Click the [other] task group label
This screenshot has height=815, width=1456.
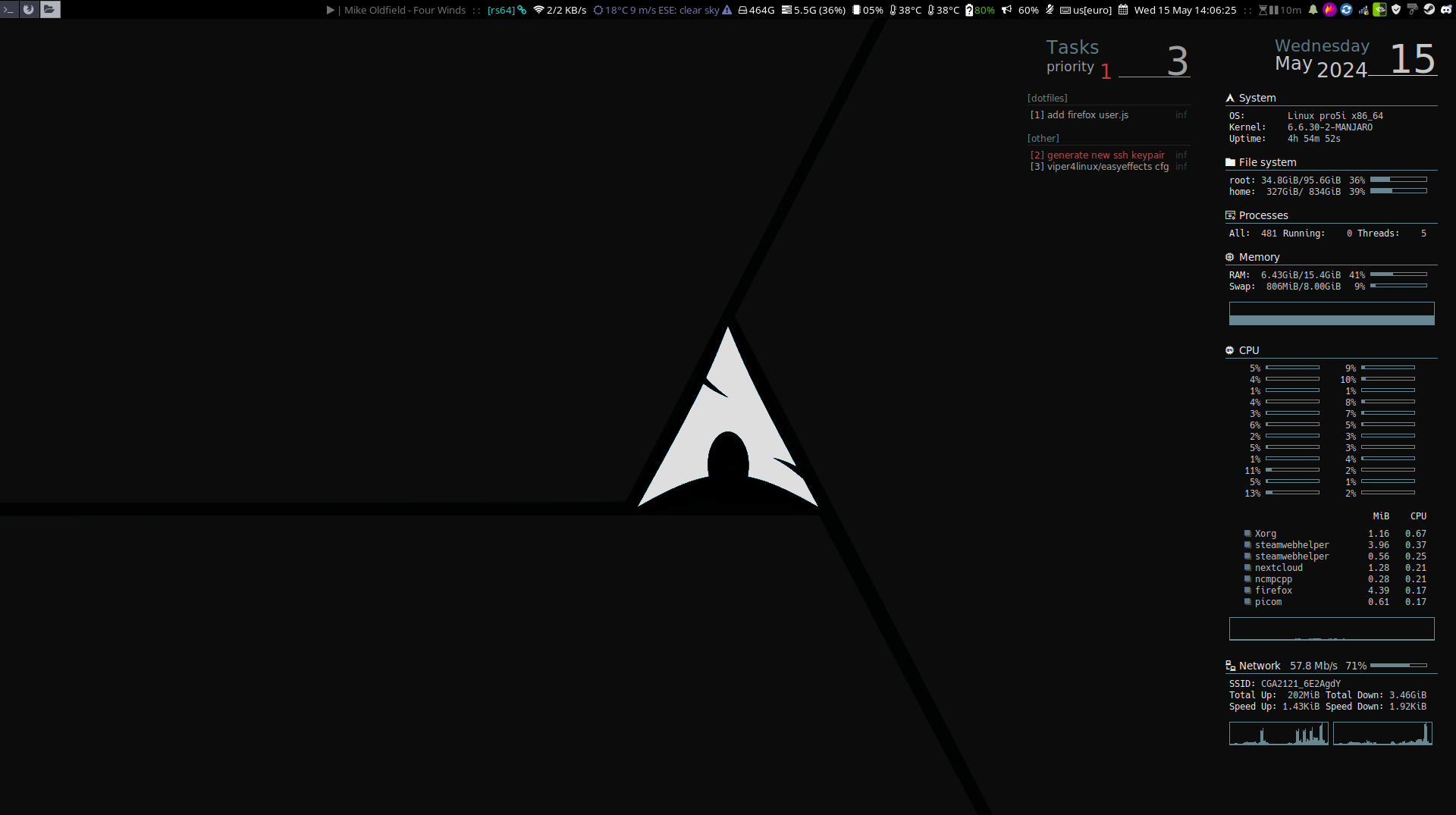(1043, 138)
